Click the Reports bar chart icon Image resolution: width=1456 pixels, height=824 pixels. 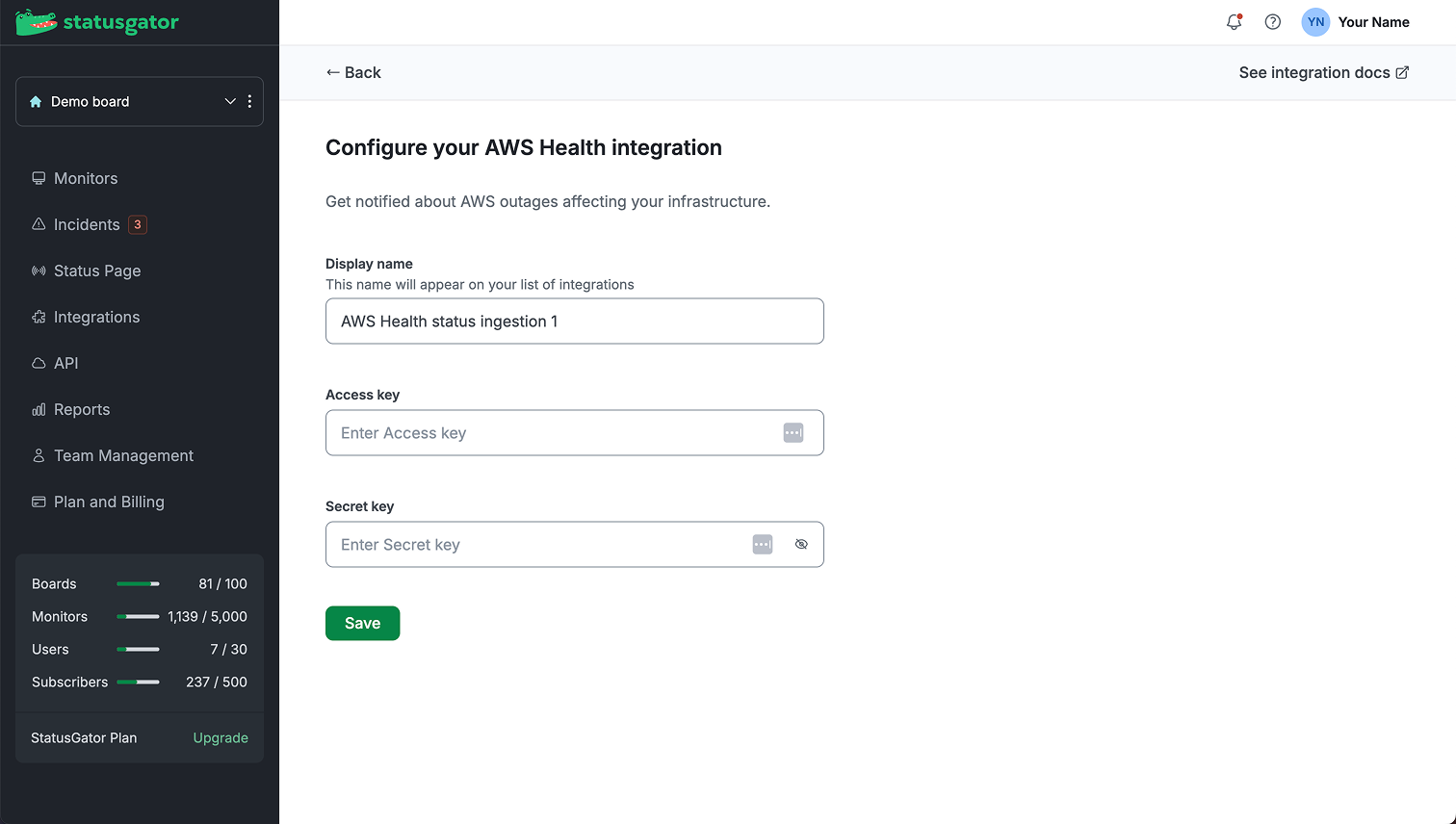[39, 409]
